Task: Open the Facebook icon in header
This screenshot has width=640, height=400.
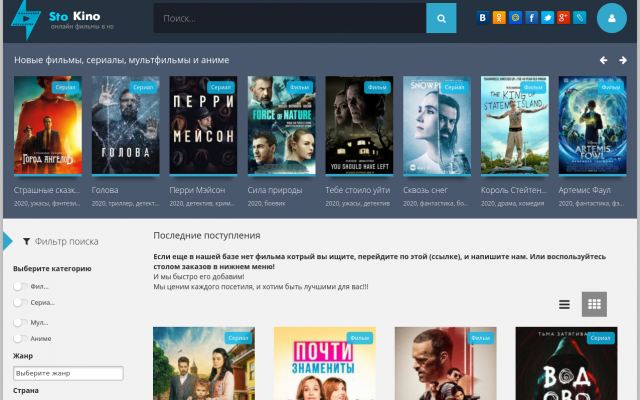Action: tap(531, 18)
